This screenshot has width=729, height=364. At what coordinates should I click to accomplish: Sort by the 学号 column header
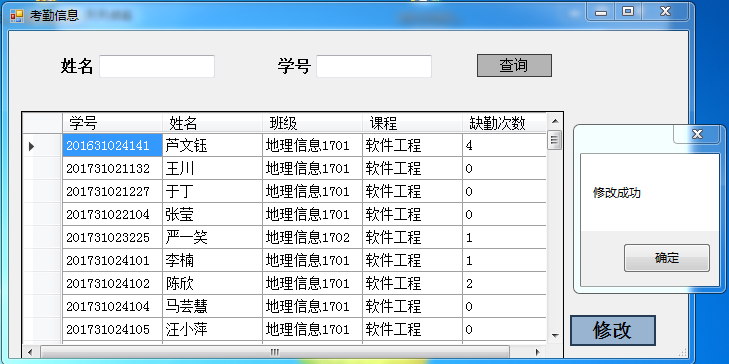pos(113,123)
